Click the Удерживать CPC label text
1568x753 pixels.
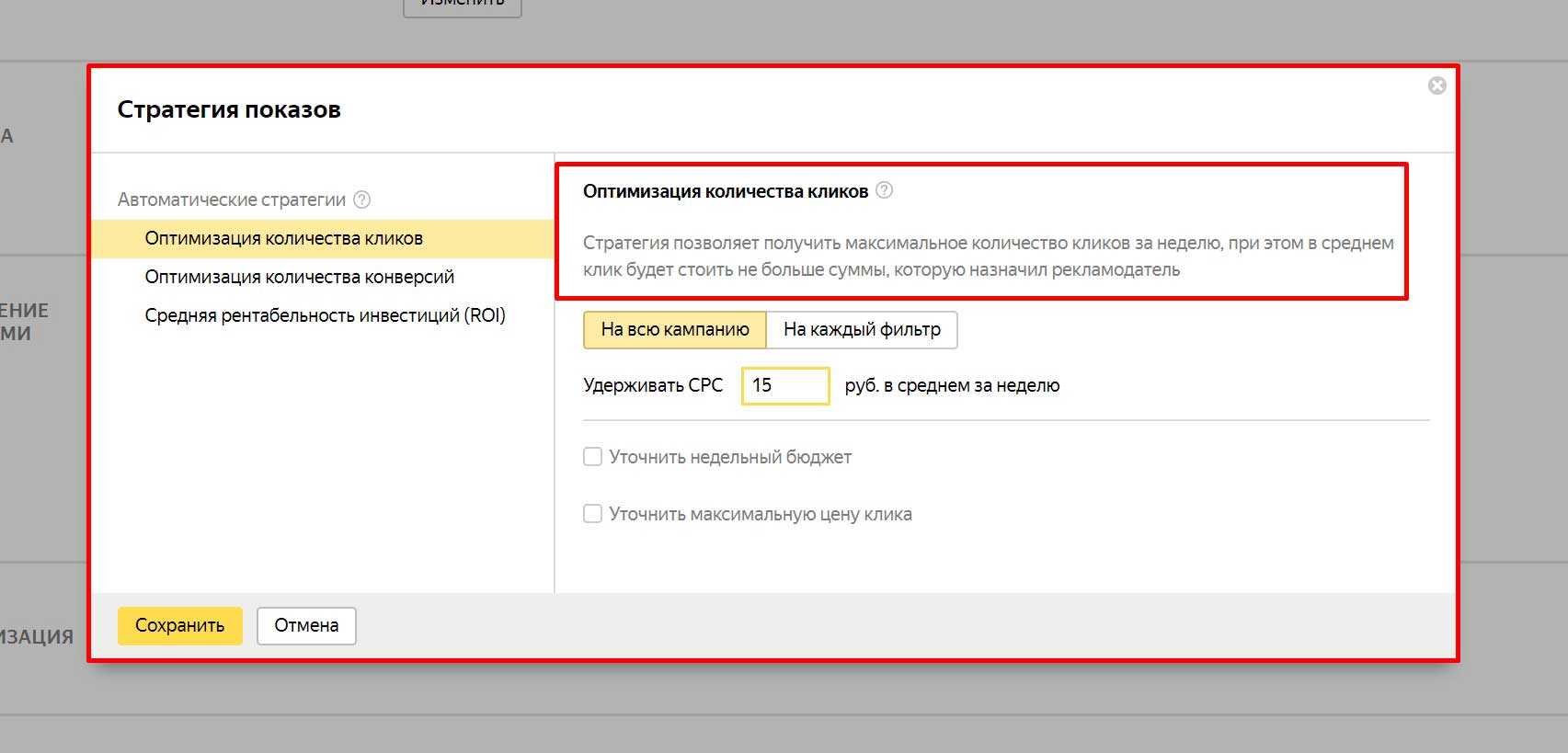653,385
